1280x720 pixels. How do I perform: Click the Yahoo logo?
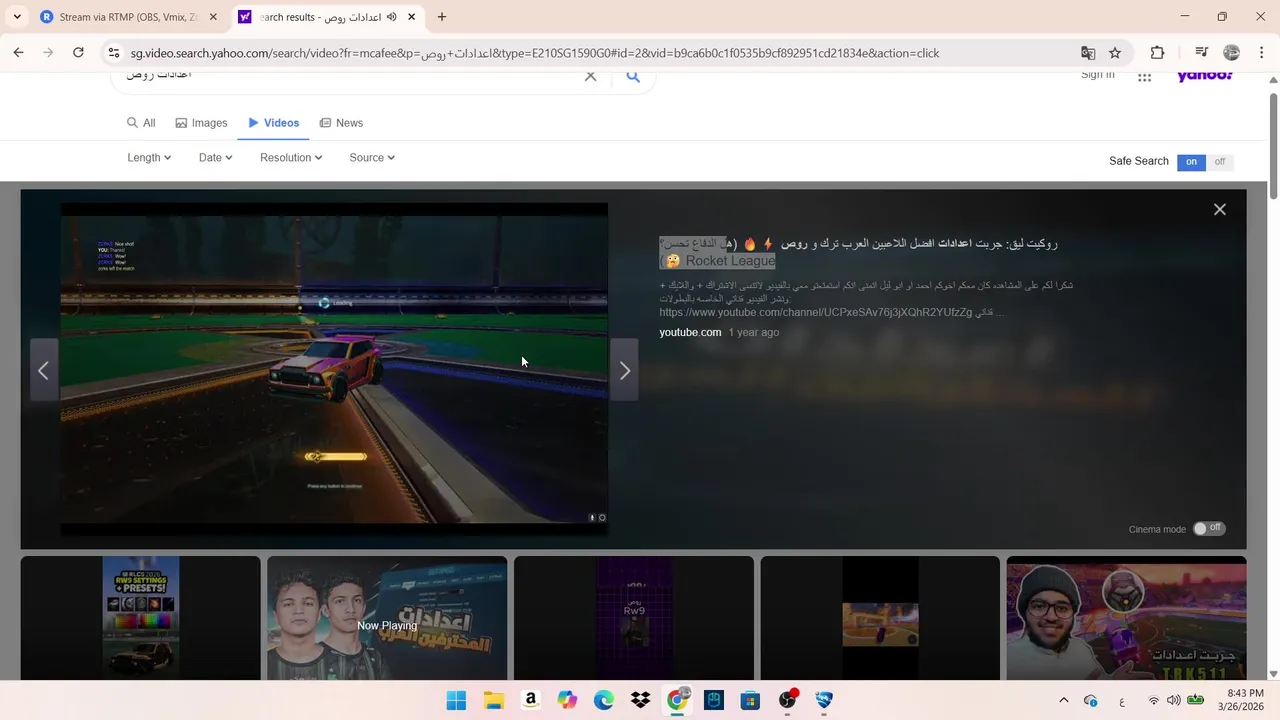click(1205, 77)
